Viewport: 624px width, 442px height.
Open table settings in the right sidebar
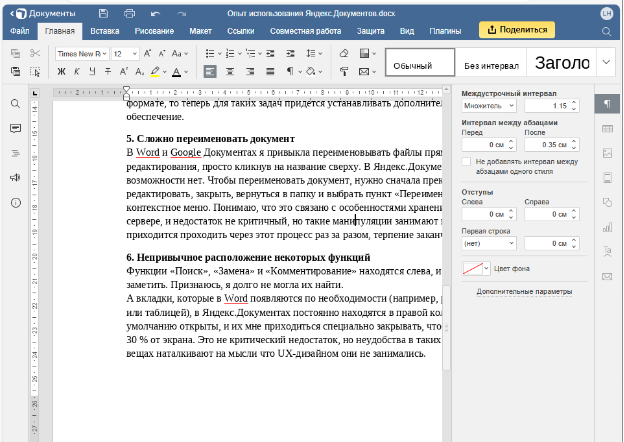point(607,129)
